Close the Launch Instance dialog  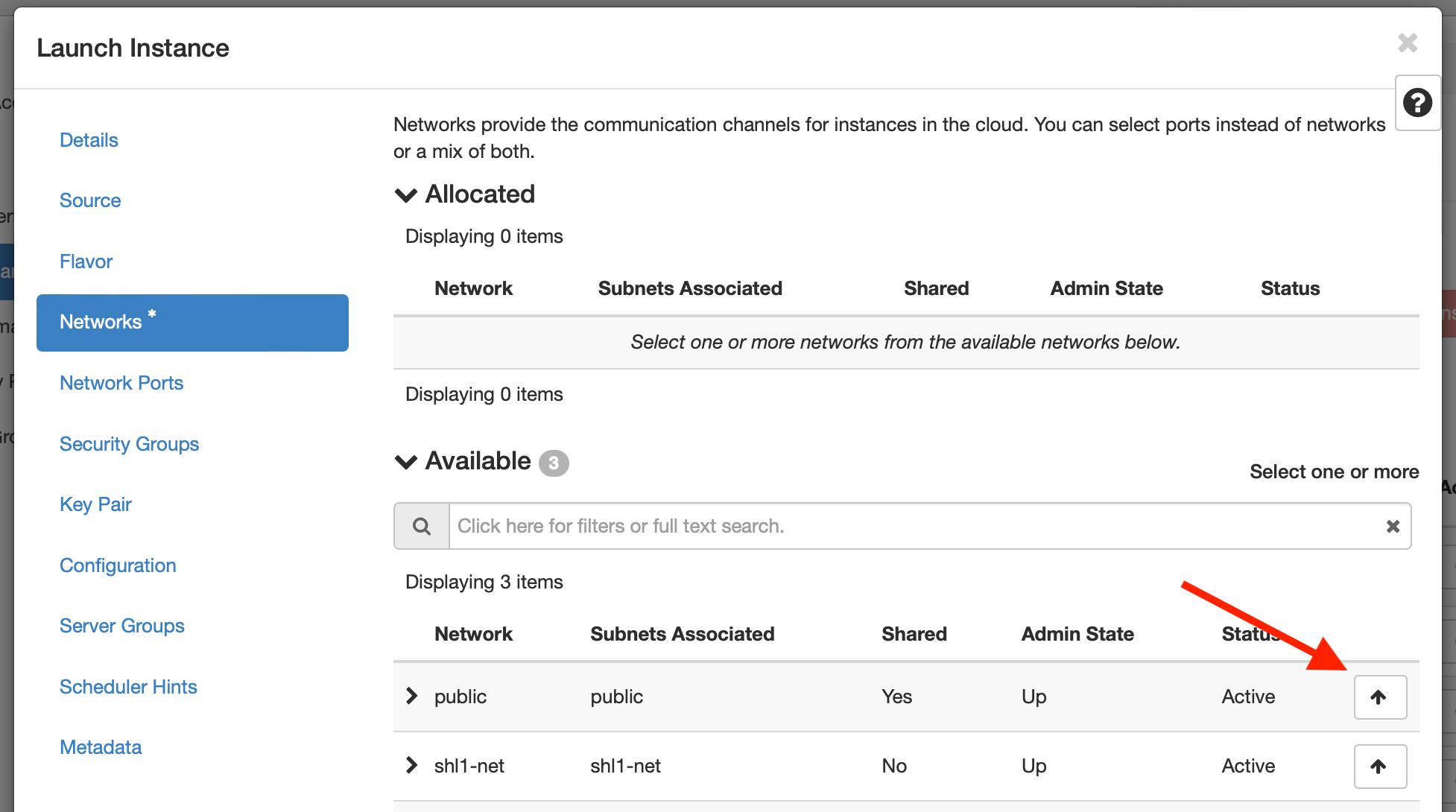click(1408, 43)
